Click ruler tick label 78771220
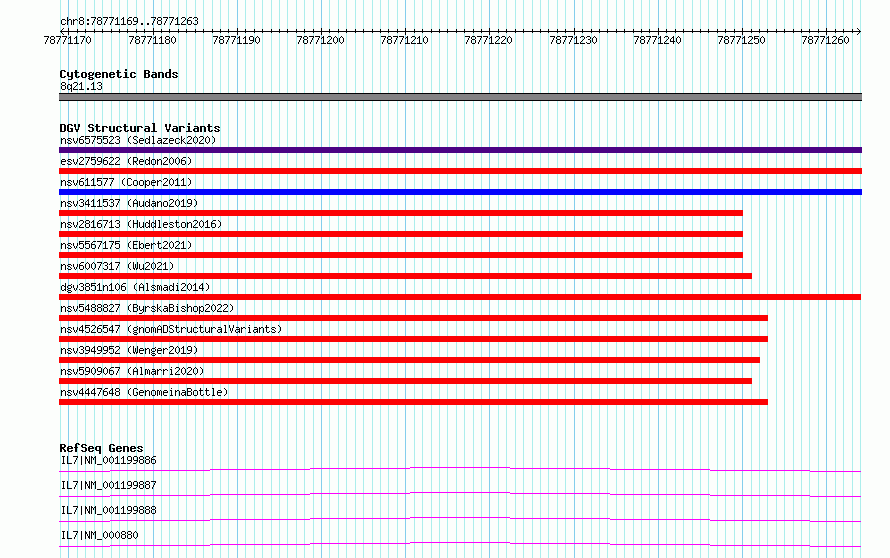The width and height of the screenshot is (890, 558). tap(488, 40)
